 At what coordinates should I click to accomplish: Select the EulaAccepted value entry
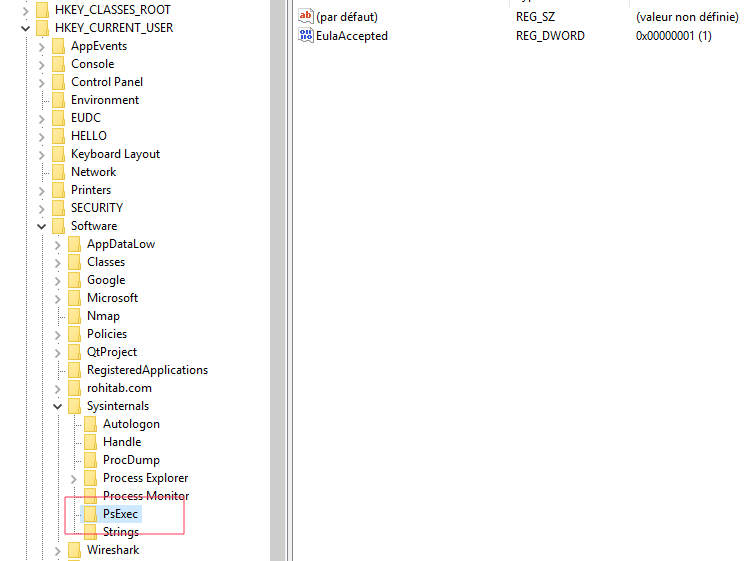(x=352, y=36)
